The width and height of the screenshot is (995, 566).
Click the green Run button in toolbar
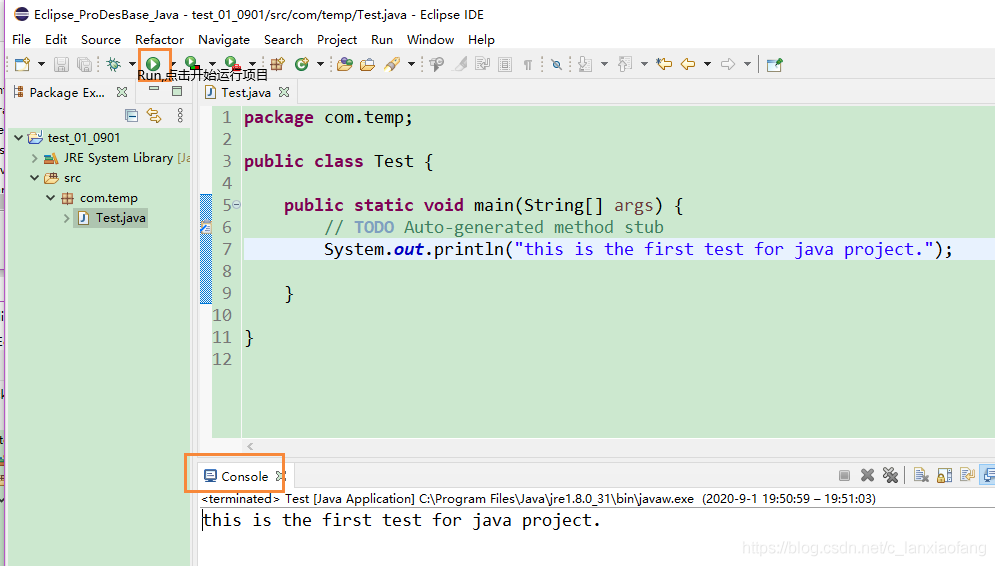click(x=153, y=64)
